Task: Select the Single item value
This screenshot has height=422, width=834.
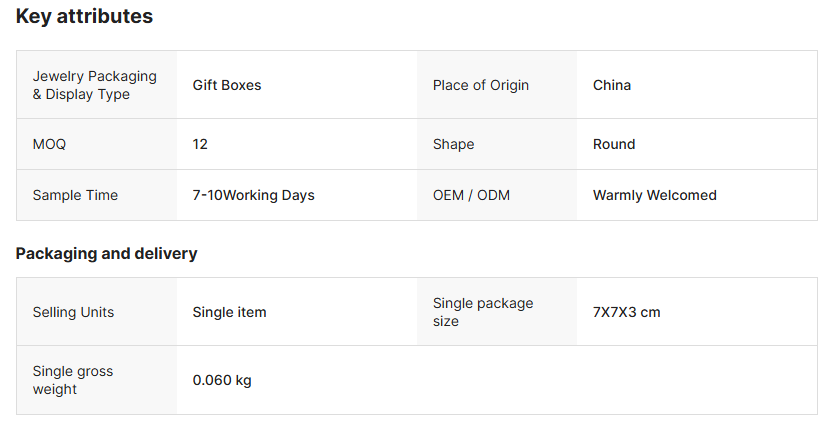Action: tap(229, 312)
